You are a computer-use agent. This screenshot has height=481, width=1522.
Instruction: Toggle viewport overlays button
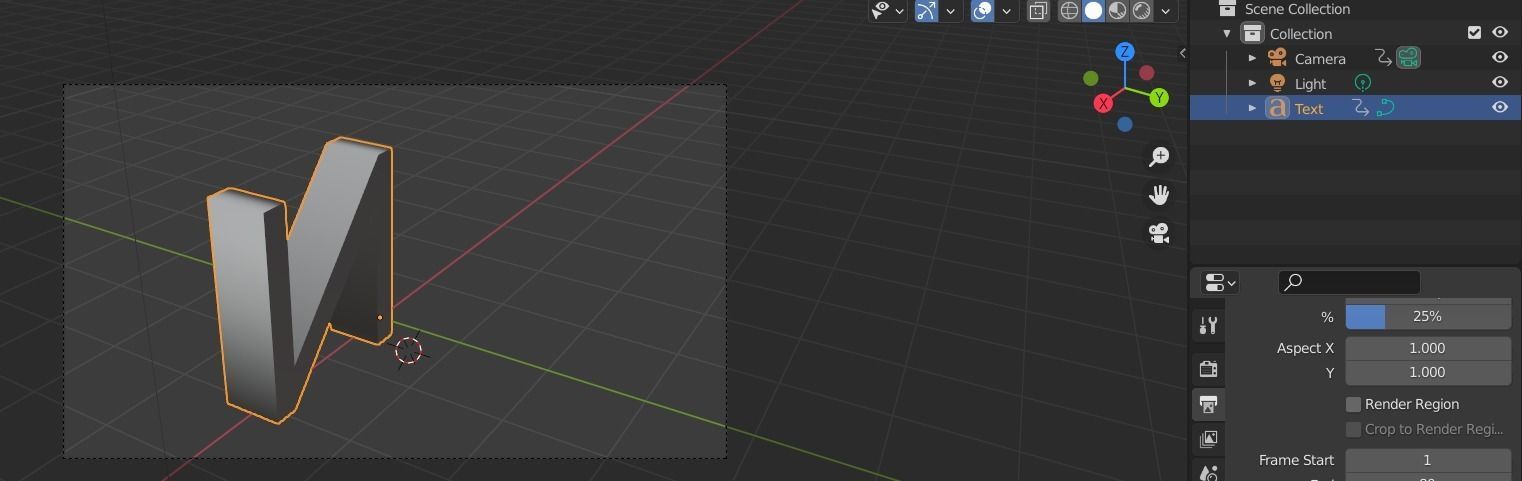pos(982,10)
